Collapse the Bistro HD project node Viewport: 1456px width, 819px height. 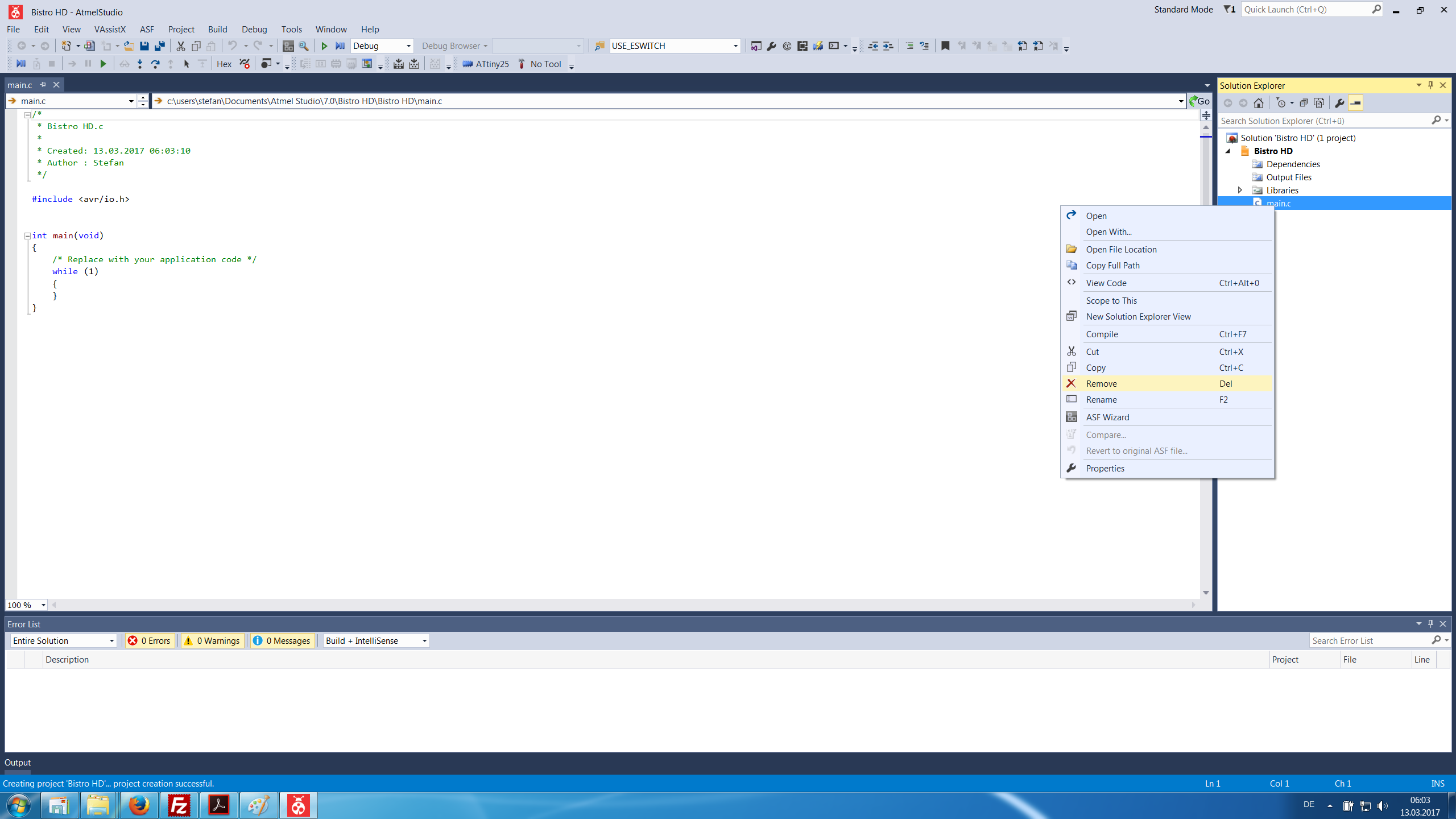[1228, 151]
